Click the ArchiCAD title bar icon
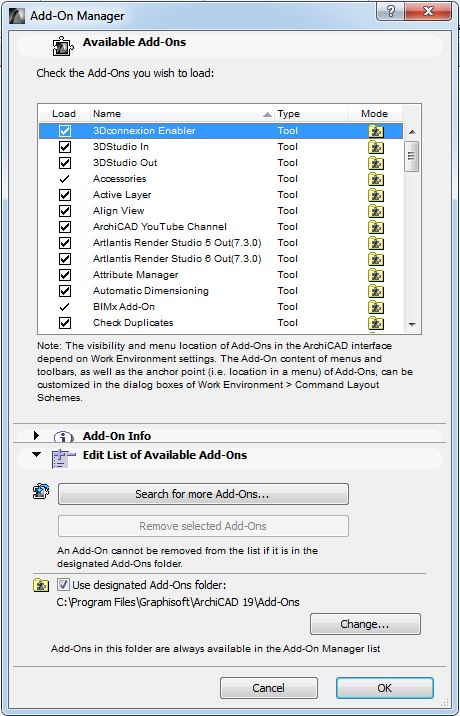460x716 pixels. point(17,15)
